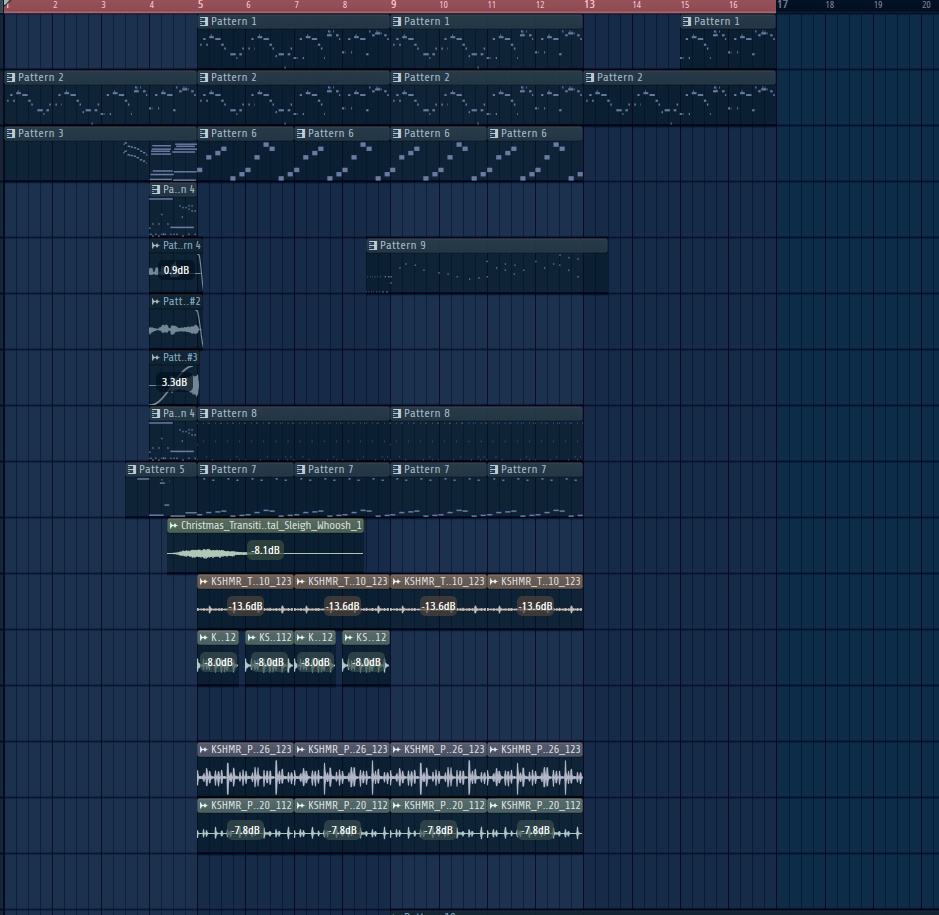Click -13.6dB label on KSHMR_T clip at bar 7
The height and width of the screenshot is (915, 939).
coord(343,607)
